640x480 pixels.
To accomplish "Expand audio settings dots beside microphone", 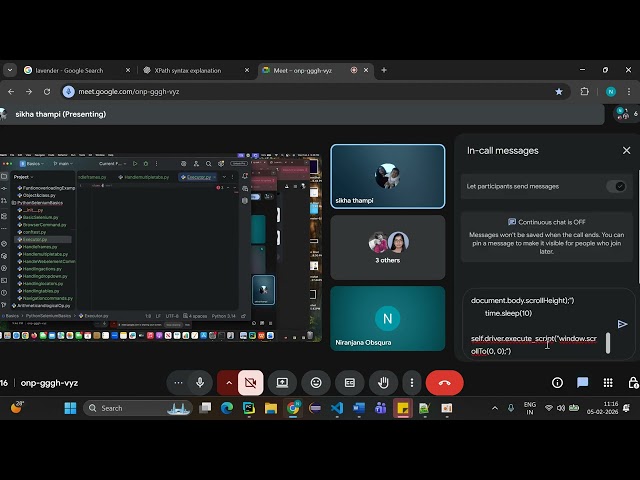I will (x=179, y=382).
